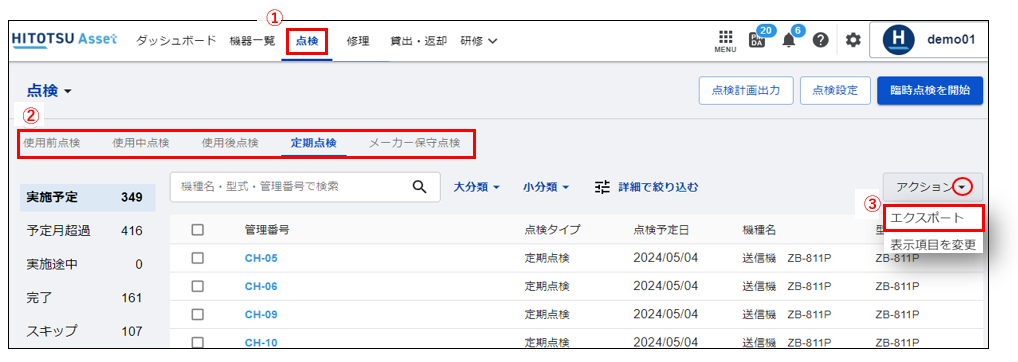The height and width of the screenshot is (362, 1018).
Task: Click the filter sliders icon beside 詳細で絞り込む
Action: click(x=603, y=187)
